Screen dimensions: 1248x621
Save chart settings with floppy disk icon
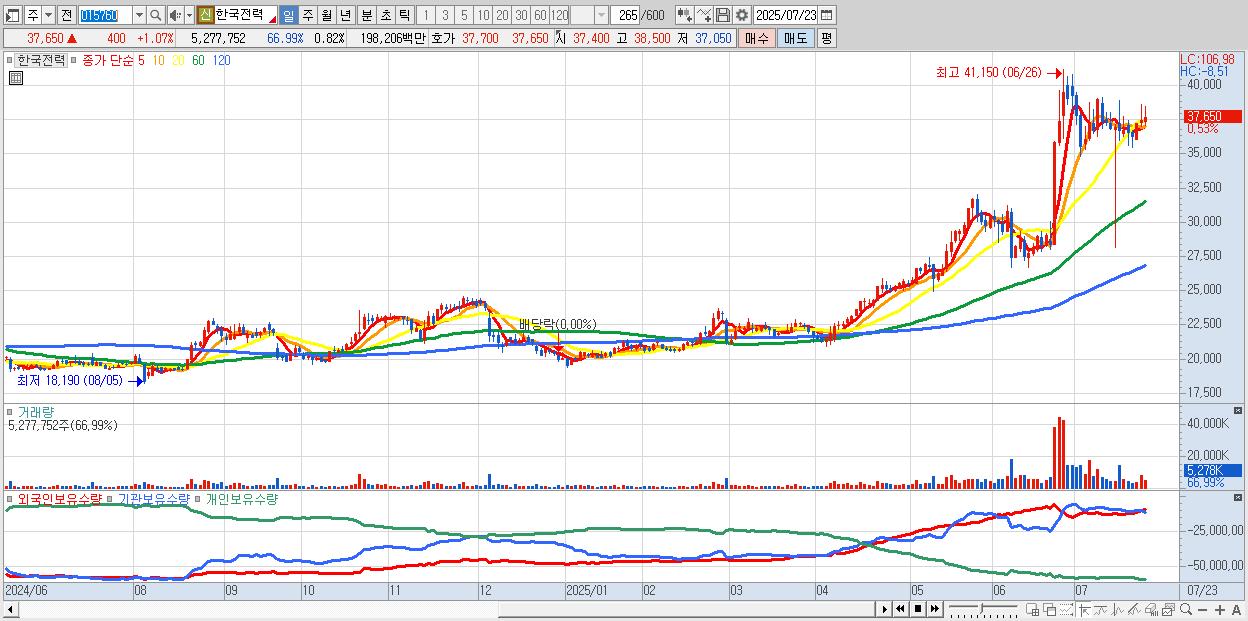pyautogui.click(x=722, y=15)
